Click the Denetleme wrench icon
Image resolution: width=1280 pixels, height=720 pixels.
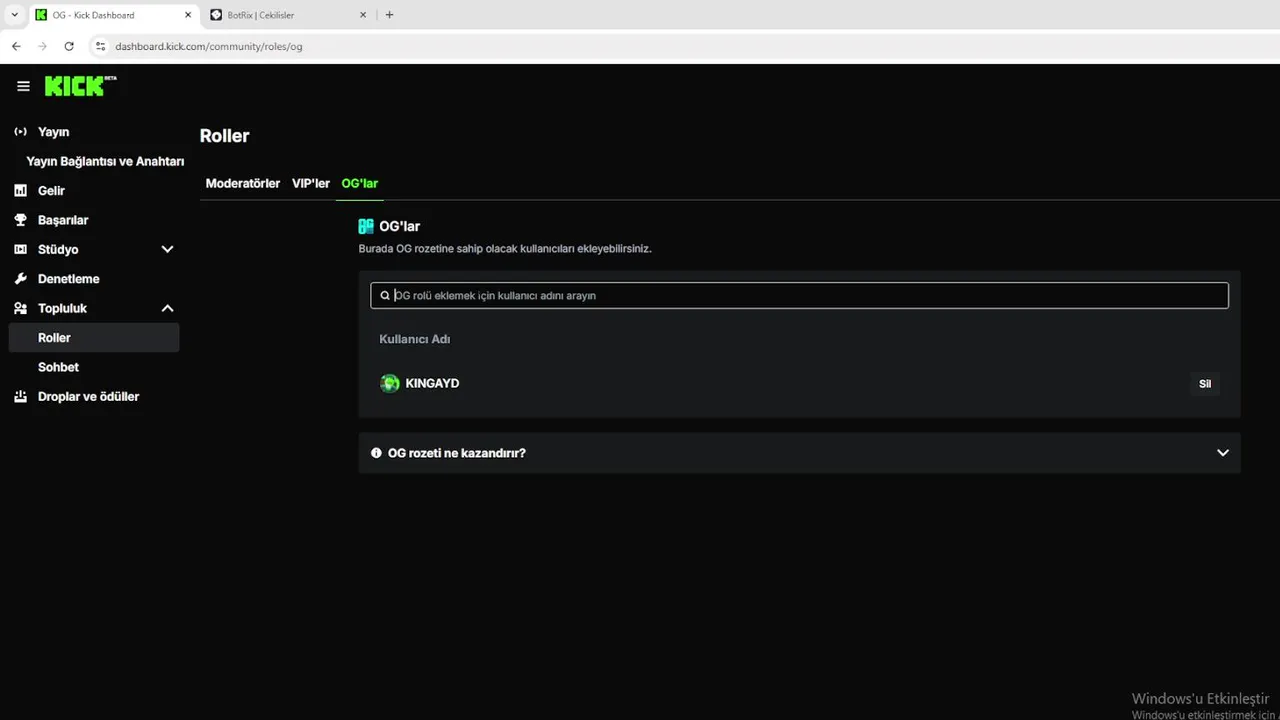[20, 279]
